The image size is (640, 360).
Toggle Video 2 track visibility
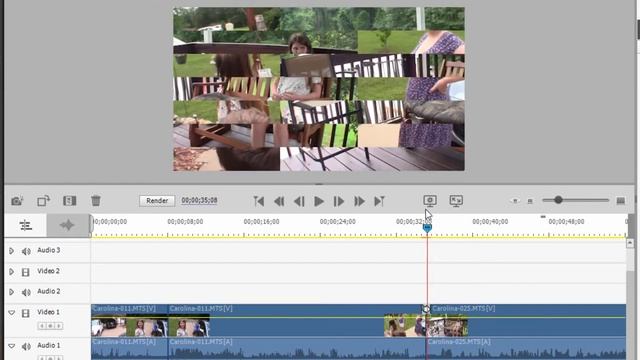(25, 272)
